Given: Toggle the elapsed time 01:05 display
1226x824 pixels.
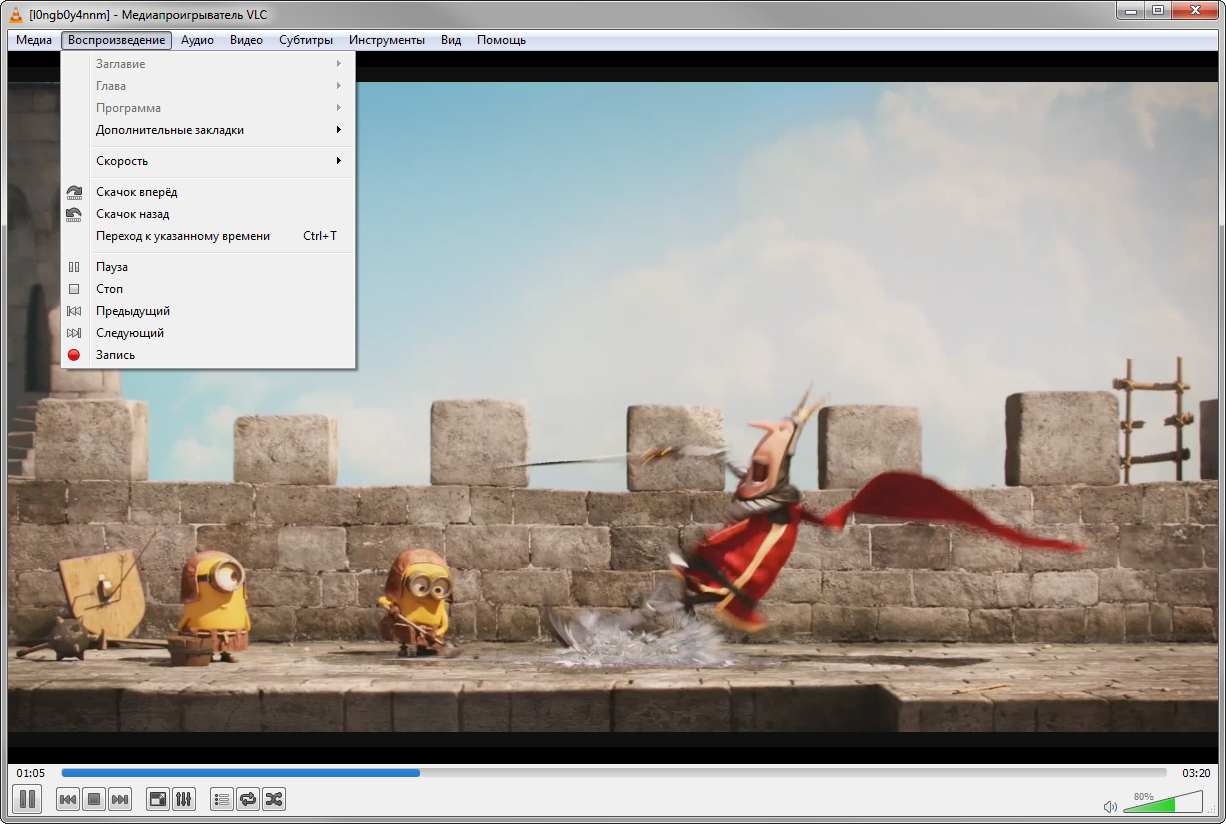Looking at the screenshot, I should pyautogui.click(x=31, y=773).
